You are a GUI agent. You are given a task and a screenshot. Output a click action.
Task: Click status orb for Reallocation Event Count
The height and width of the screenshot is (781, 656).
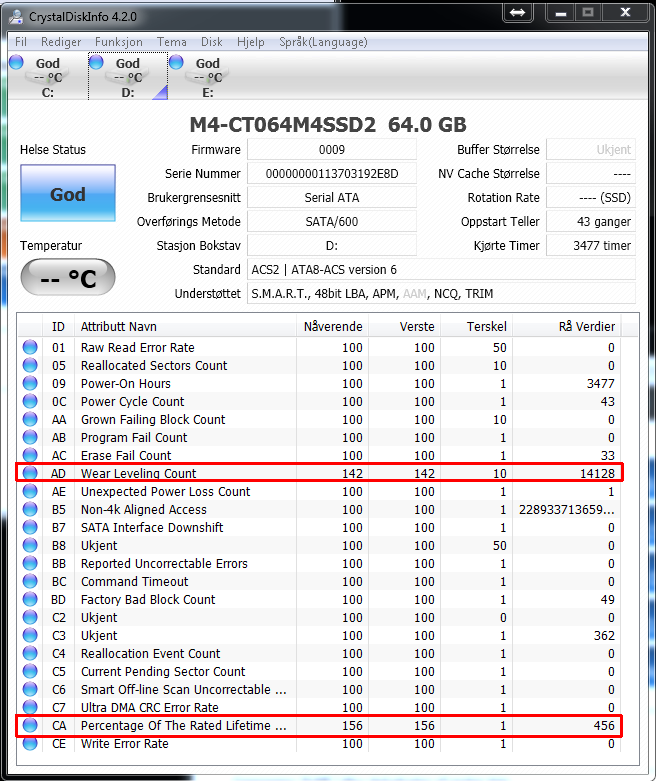pyautogui.click(x=30, y=653)
